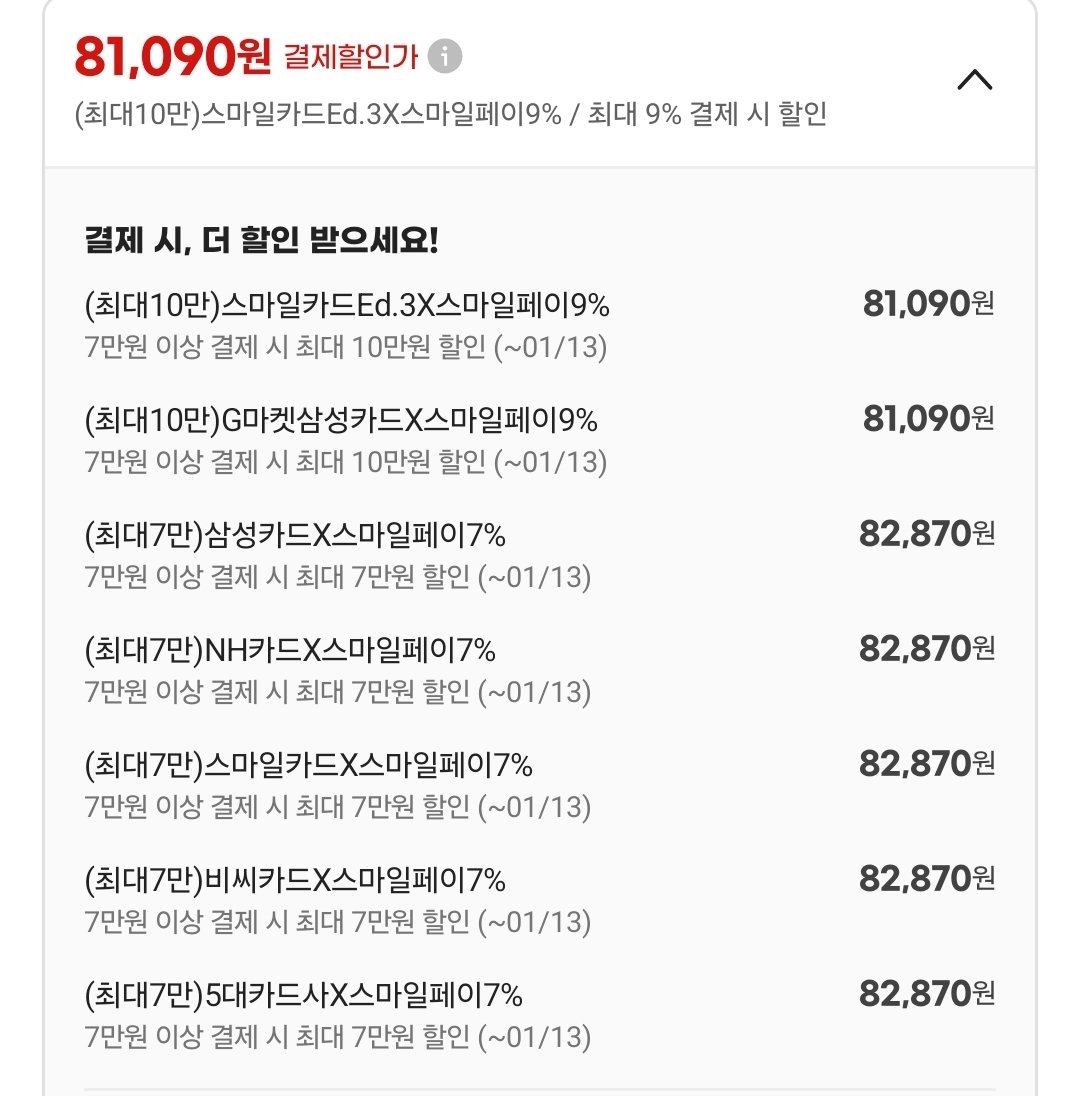Click the info icon beside 결제할인가

(x=445, y=57)
